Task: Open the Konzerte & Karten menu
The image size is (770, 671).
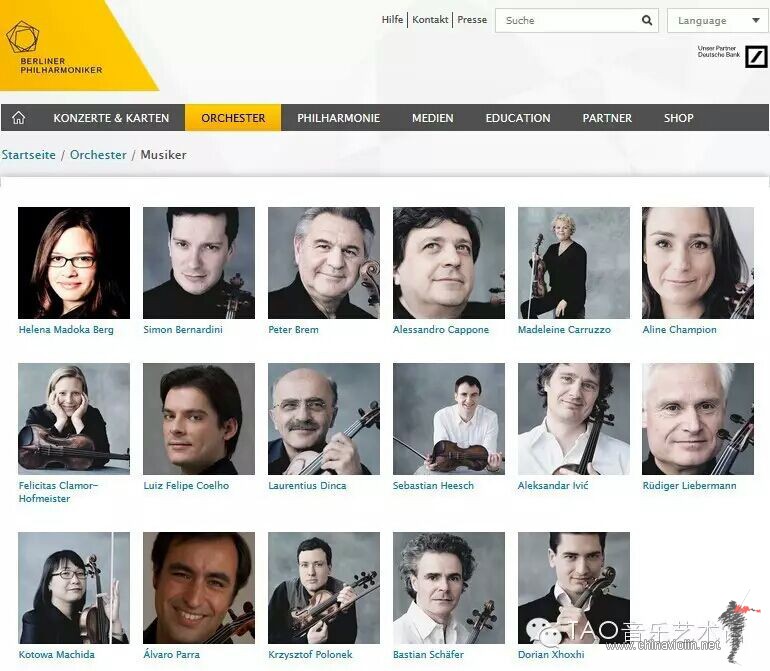Action: tap(111, 118)
